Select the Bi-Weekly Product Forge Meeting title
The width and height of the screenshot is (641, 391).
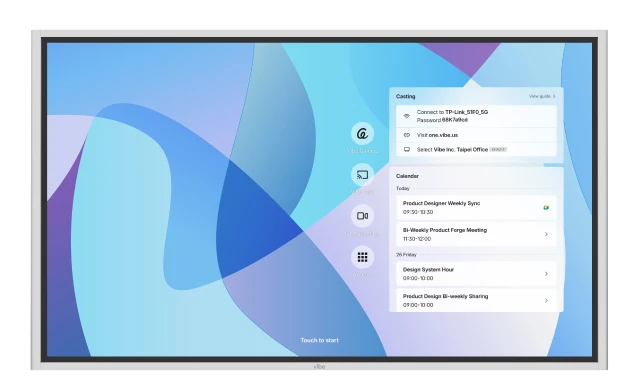[445, 230]
